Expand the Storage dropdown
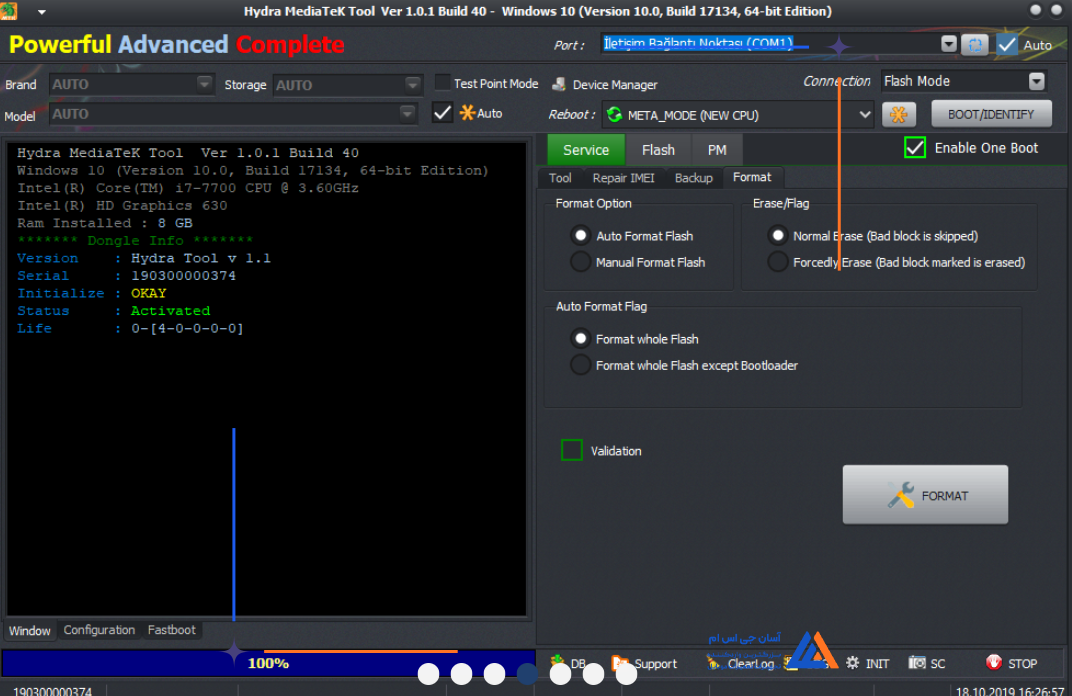 412,85
